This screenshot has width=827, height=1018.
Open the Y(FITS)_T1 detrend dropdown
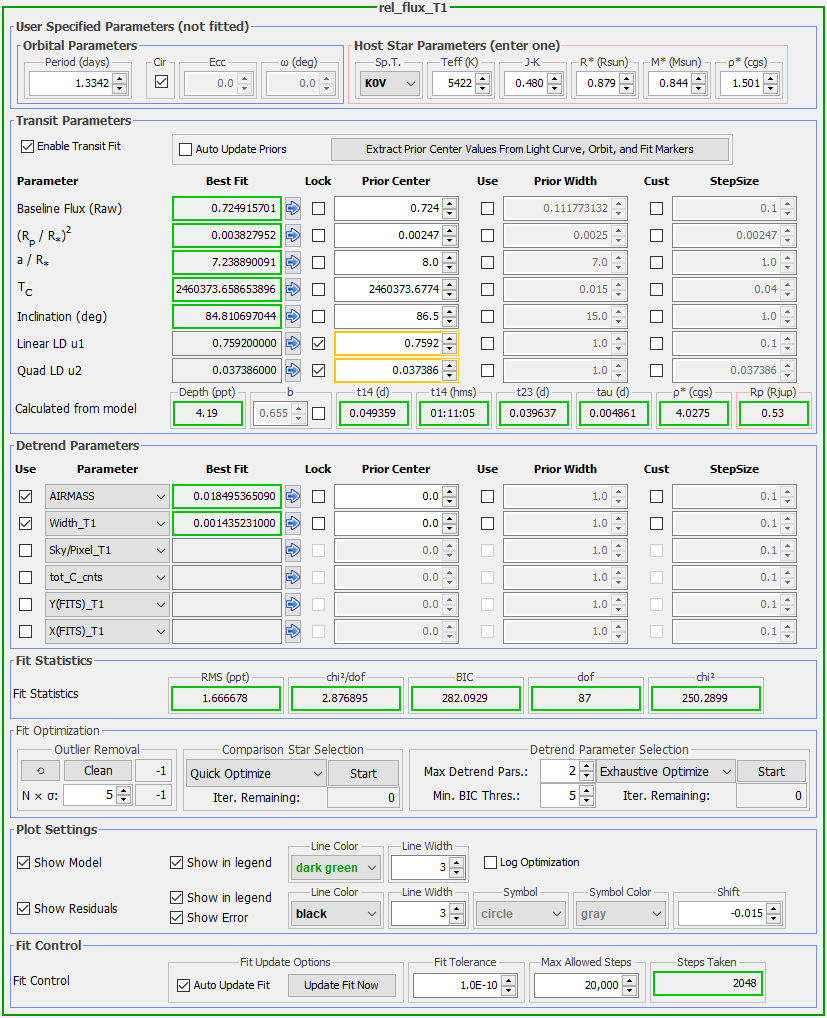(107, 604)
